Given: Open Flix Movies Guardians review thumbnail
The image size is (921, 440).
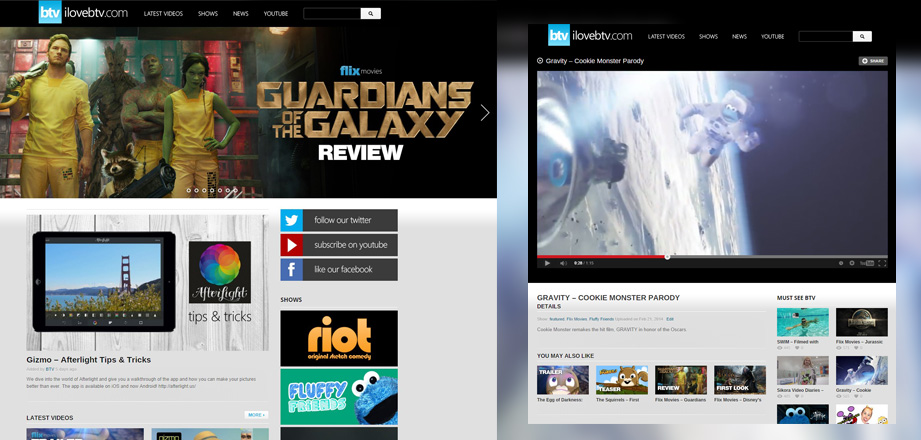Looking at the screenshot, I should point(681,380).
